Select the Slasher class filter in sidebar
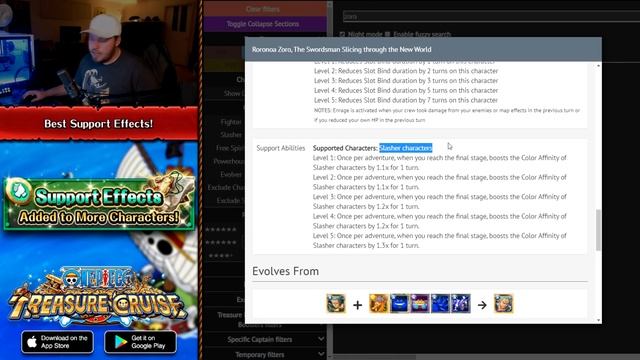The height and width of the screenshot is (360, 640). click(231, 135)
